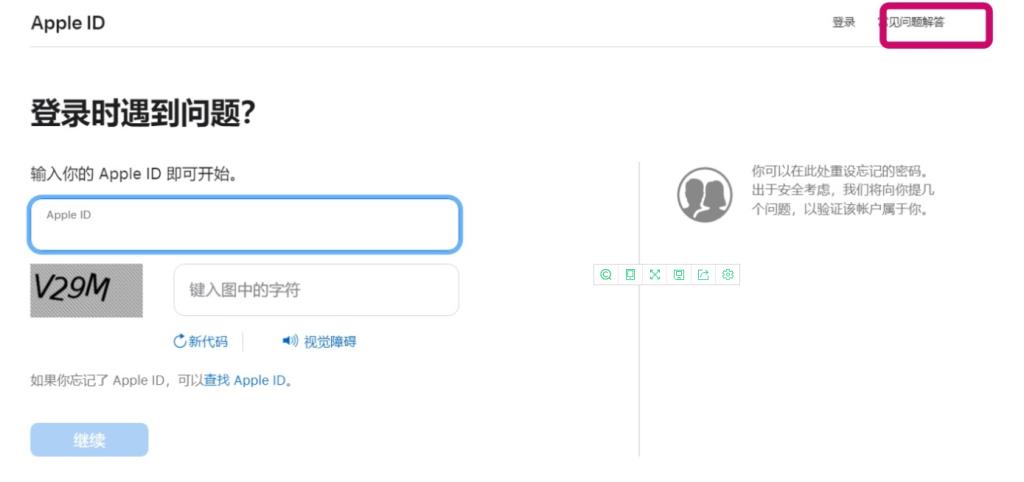Click the V29M captcha image
Viewport: 1024px width, 482px height.
click(x=86, y=290)
